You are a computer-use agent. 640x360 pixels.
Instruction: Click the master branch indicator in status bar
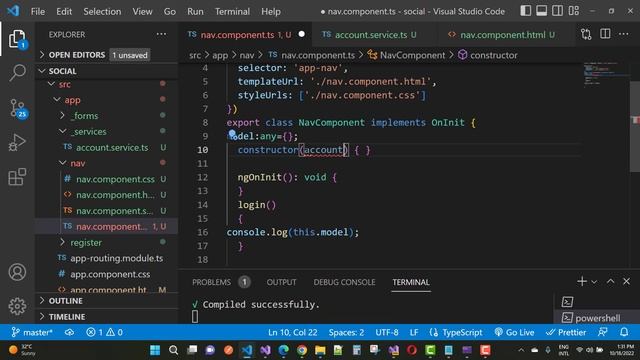pos(32,333)
